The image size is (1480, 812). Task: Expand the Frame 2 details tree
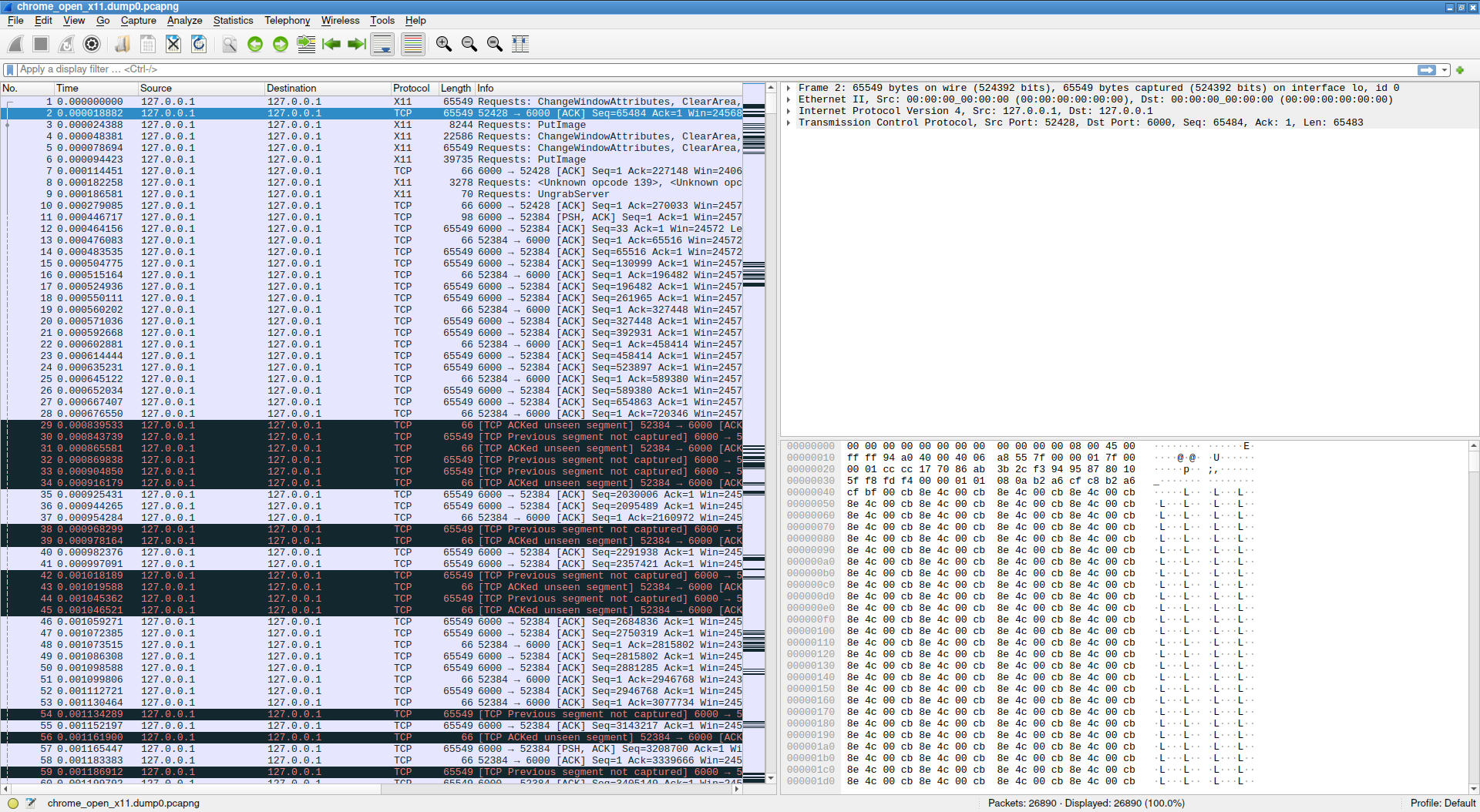[789, 88]
